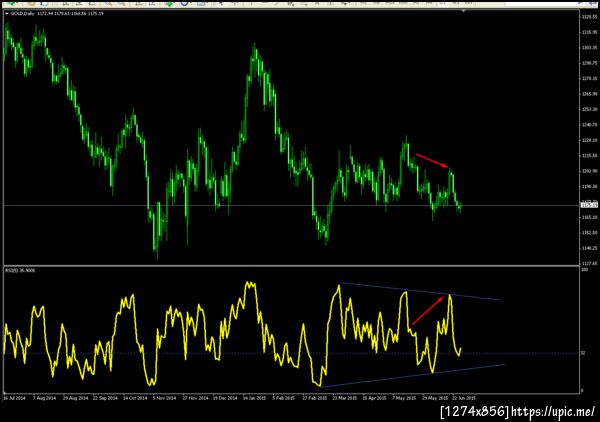Click the 1278.15 price scale label
Screen dimensions: 600x422
589,78
